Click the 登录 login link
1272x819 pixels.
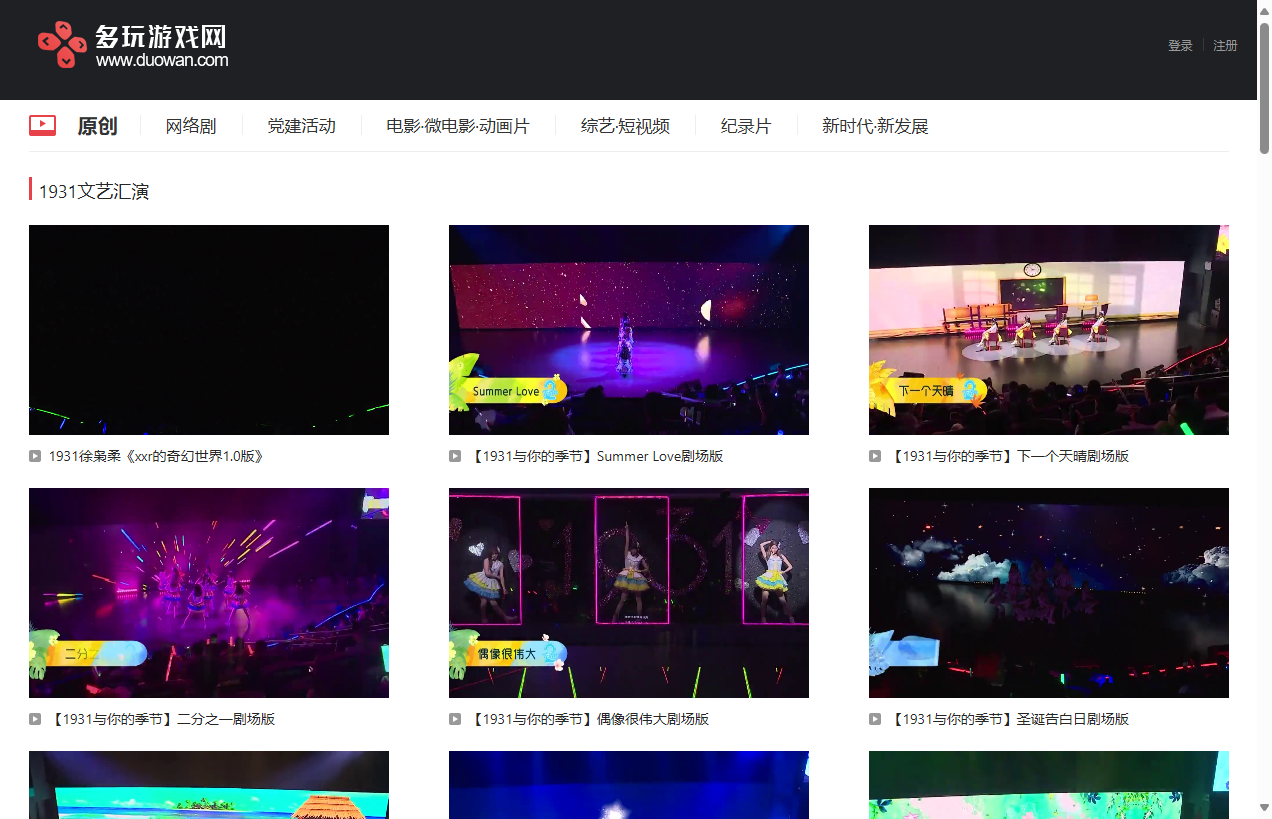pos(1180,46)
